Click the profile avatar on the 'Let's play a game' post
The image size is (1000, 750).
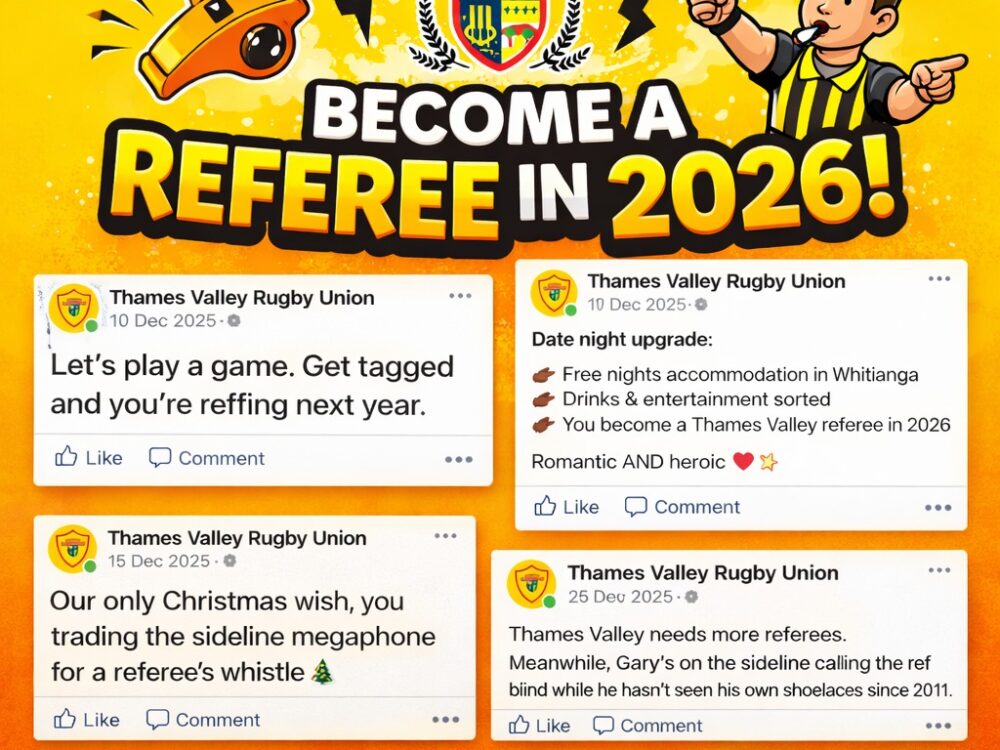pyautogui.click(x=74, y=309)
